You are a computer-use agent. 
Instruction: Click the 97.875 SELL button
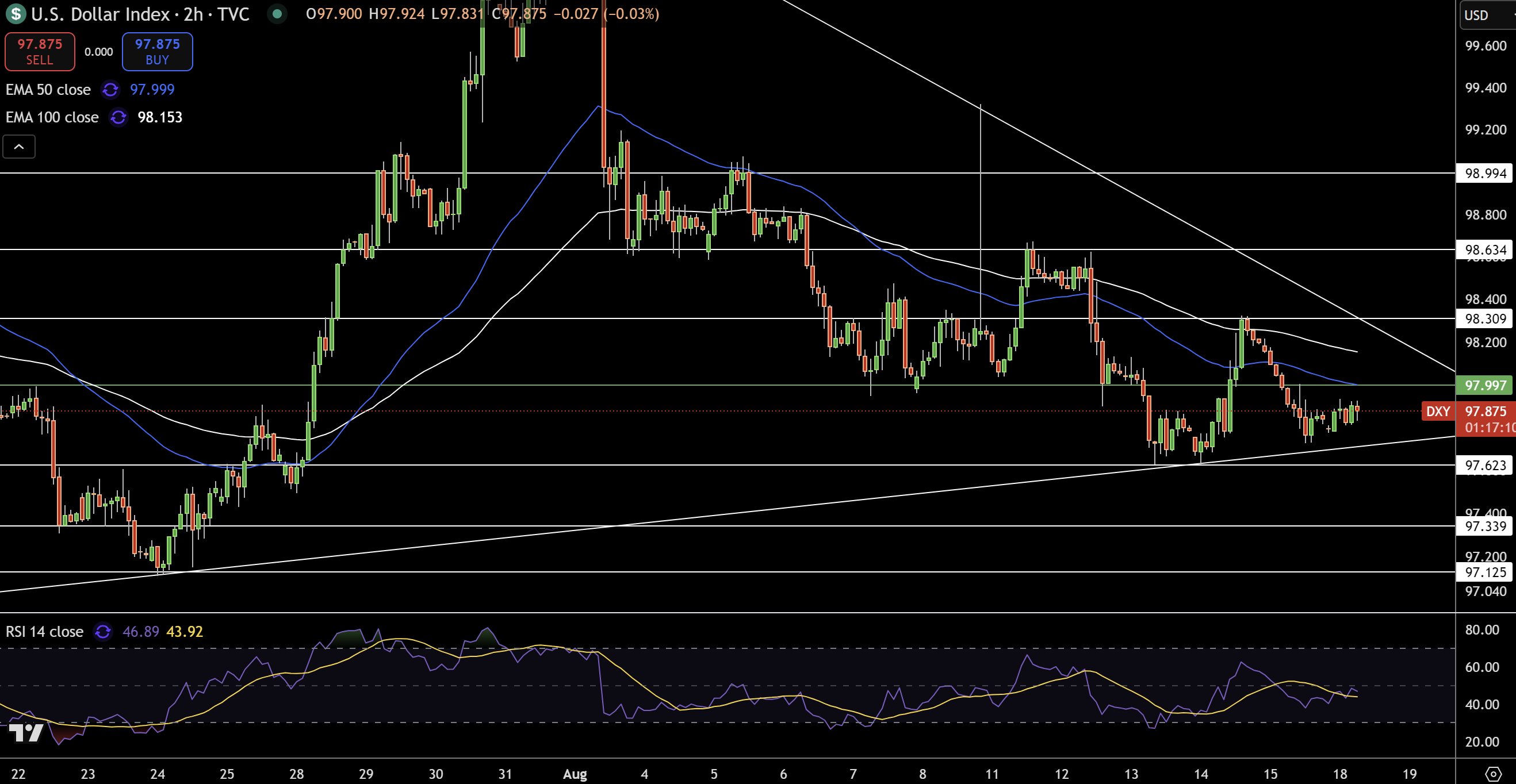(40, 52)
